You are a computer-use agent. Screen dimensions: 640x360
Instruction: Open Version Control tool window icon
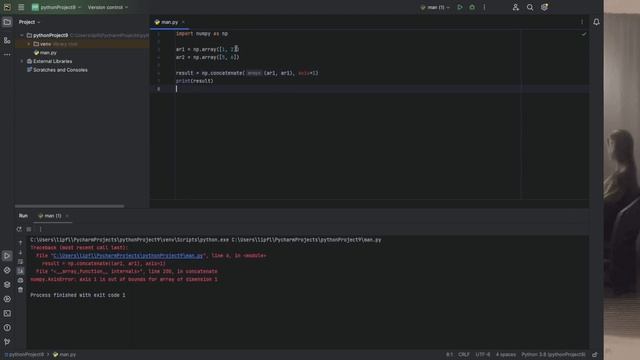(7, 342)
